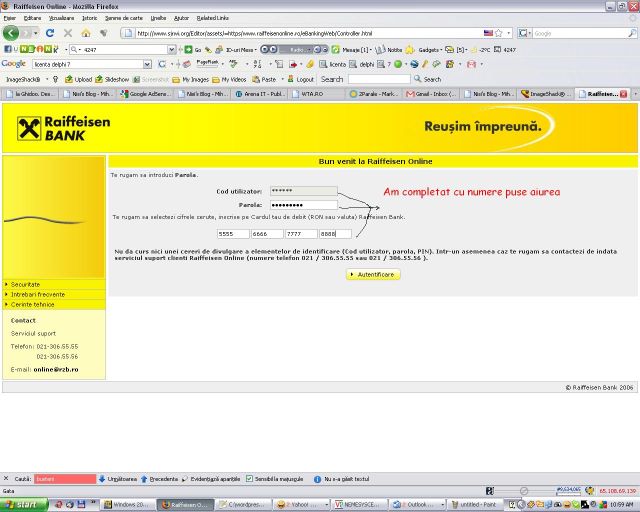
Task: Open the home page via house icon
Action: 86,33
